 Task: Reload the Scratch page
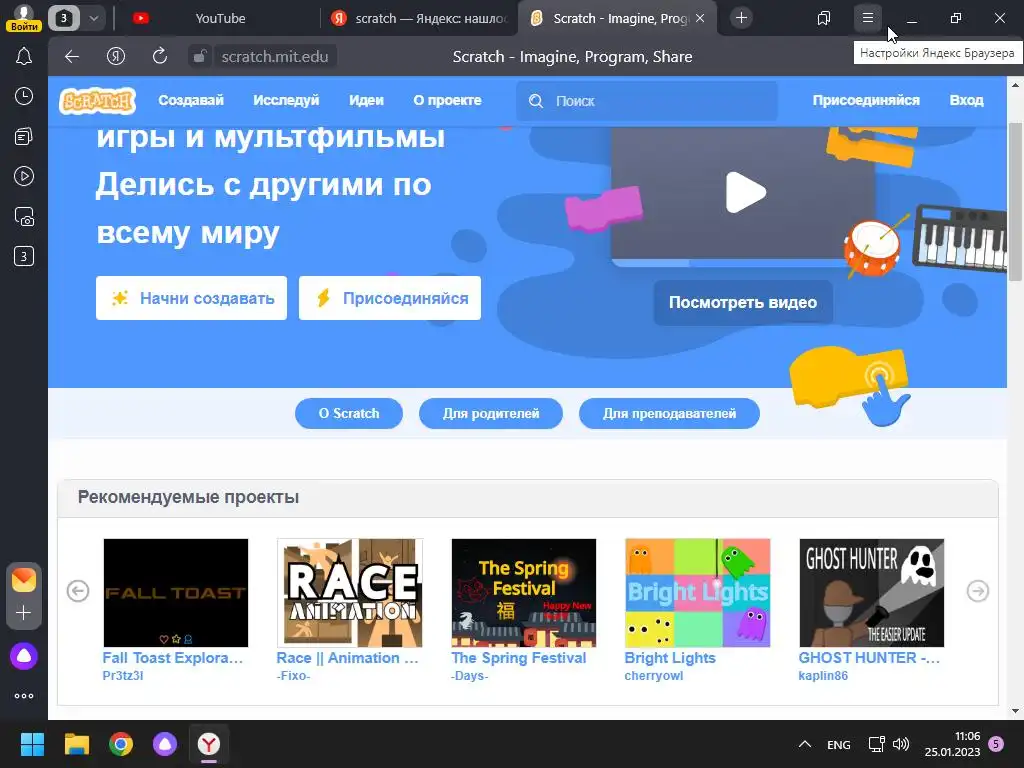159,57
